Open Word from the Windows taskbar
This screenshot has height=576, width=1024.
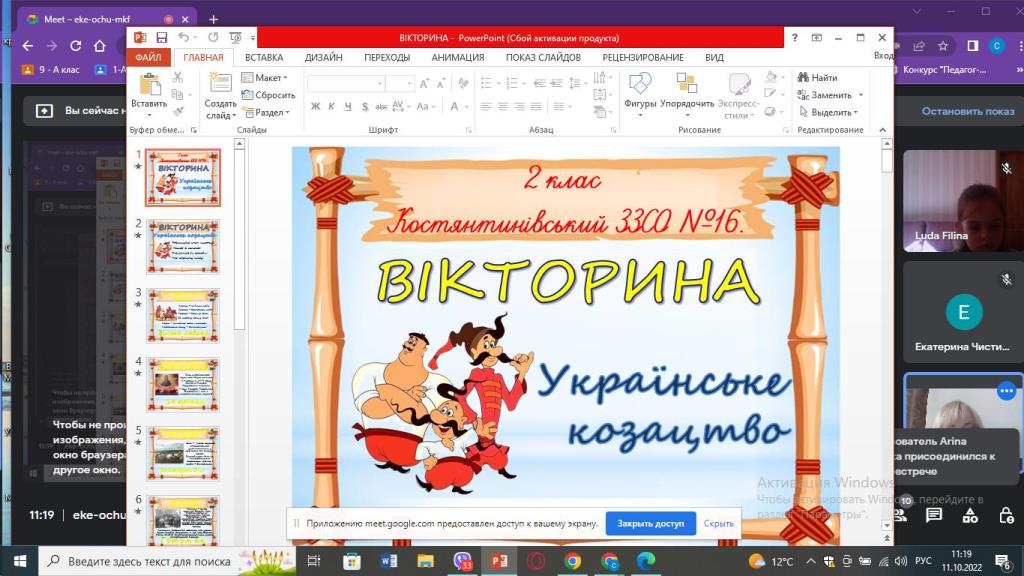tap(389, 561)
